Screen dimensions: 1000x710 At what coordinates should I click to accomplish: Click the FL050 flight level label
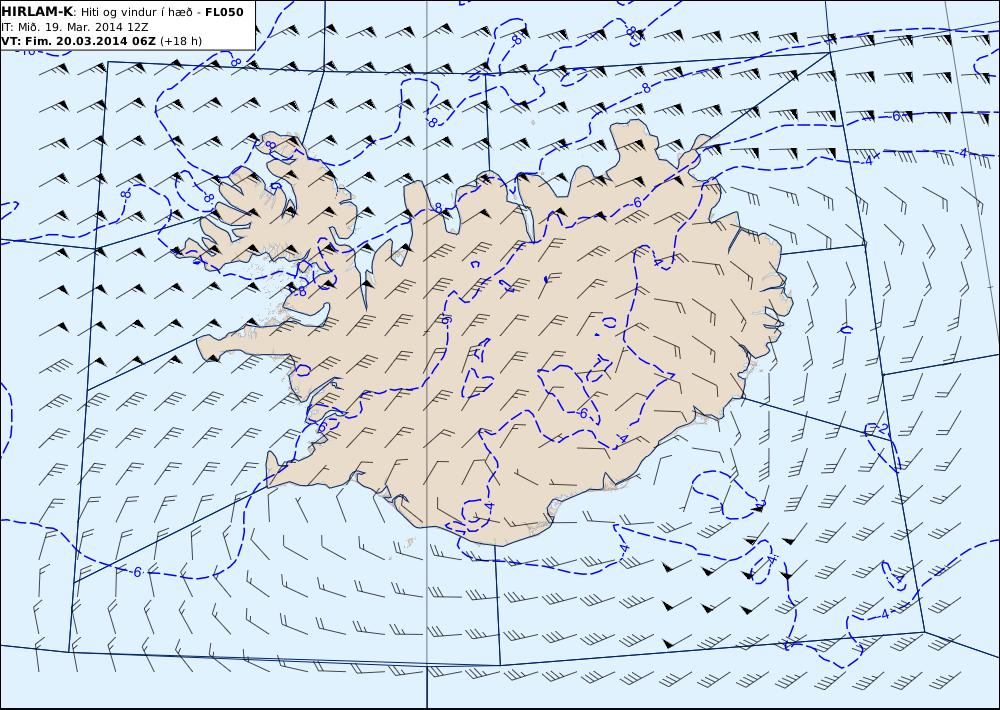click(224, 12)
